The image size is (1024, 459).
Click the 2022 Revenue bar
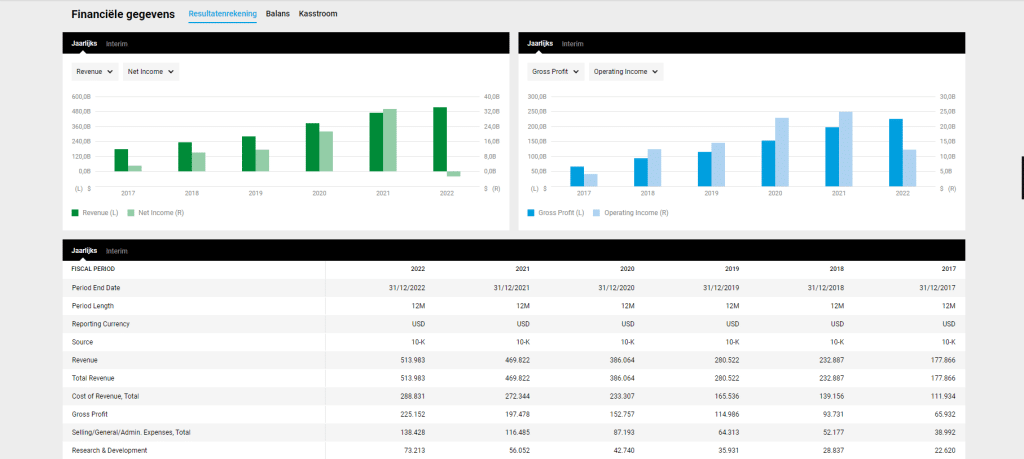pos(440,139)
